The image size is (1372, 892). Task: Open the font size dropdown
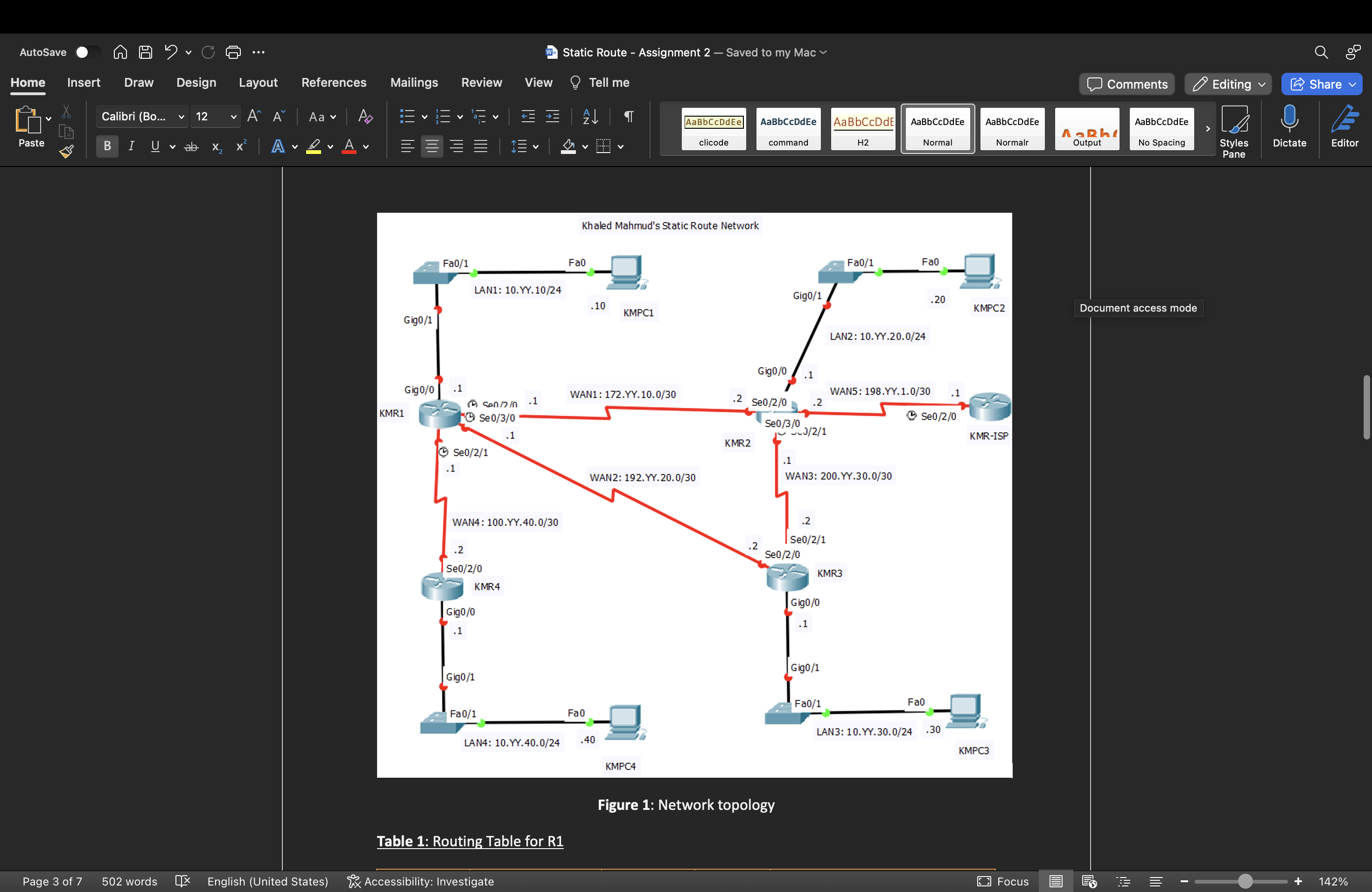pos(233,116)
